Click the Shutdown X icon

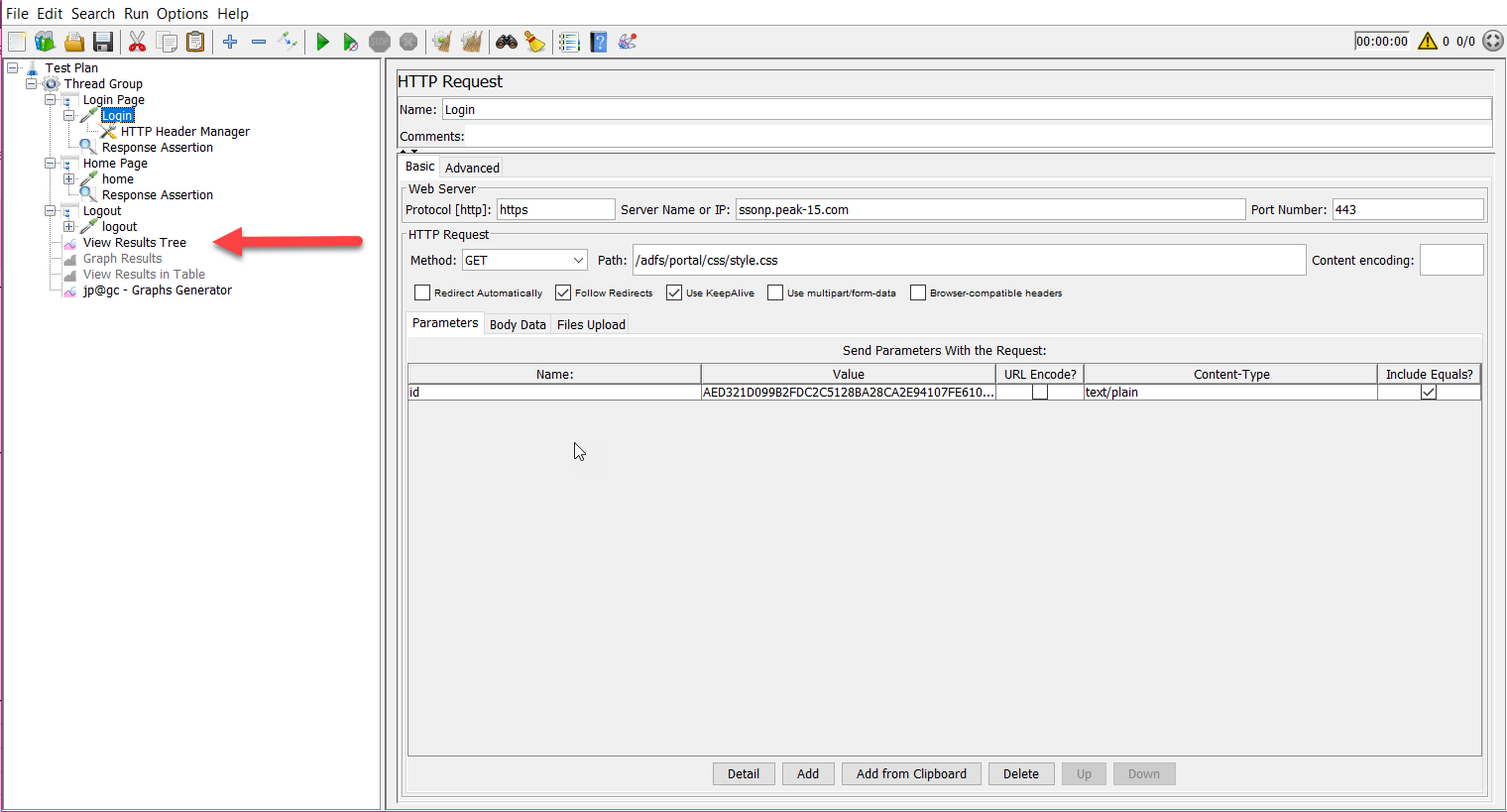[x=408, y=42]
